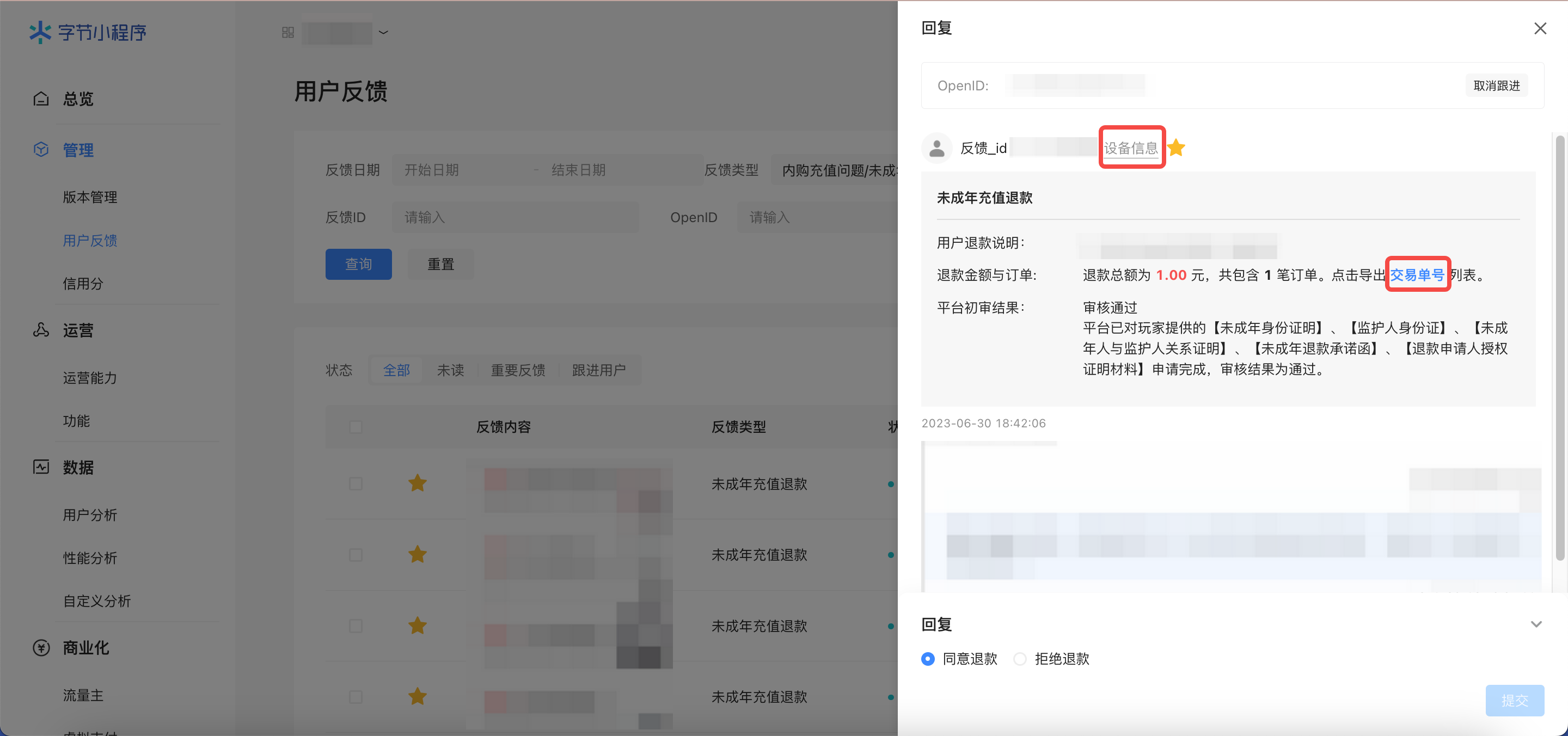Screen dimensions: 1568x736
Task: Open 性能分析 in the sidebar
Action: click(90, 557)
